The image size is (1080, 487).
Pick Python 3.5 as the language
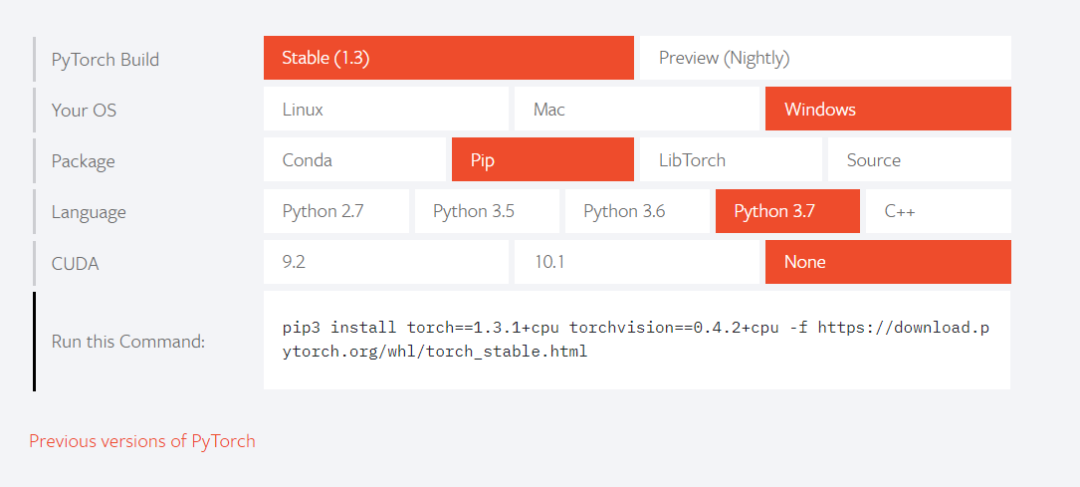(x=487, y=211)
